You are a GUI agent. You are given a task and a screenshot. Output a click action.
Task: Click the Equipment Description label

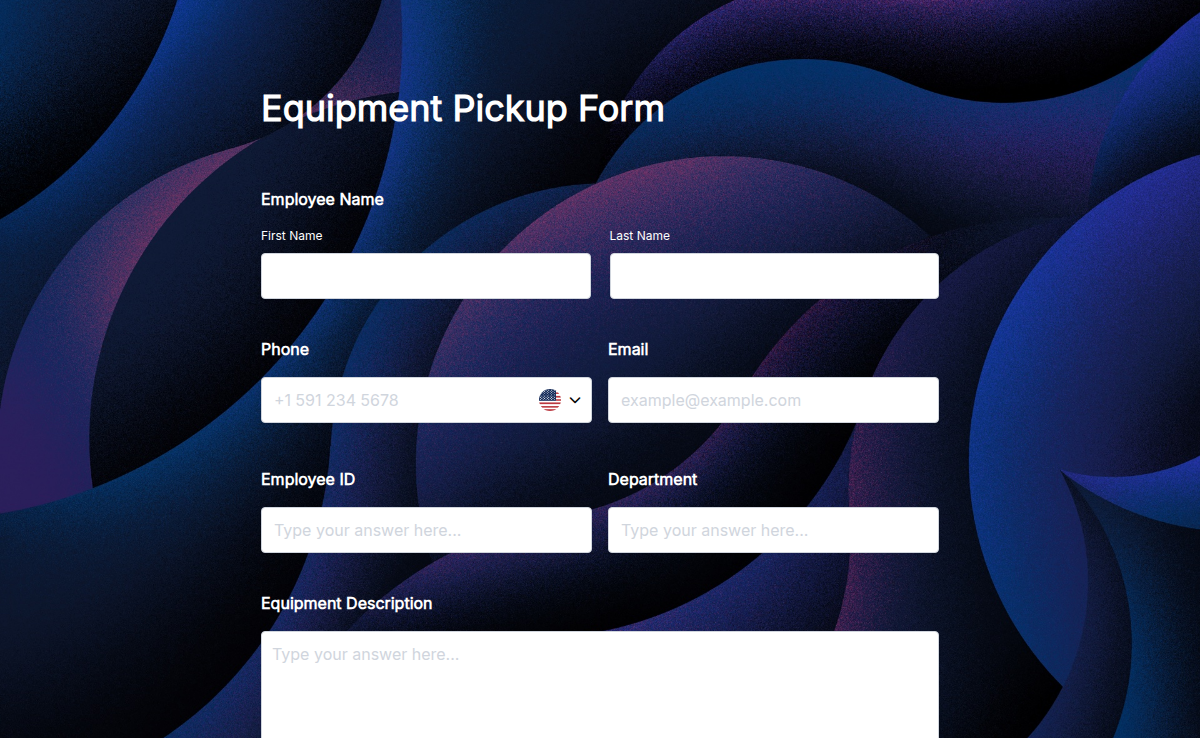tap(346, 603)
